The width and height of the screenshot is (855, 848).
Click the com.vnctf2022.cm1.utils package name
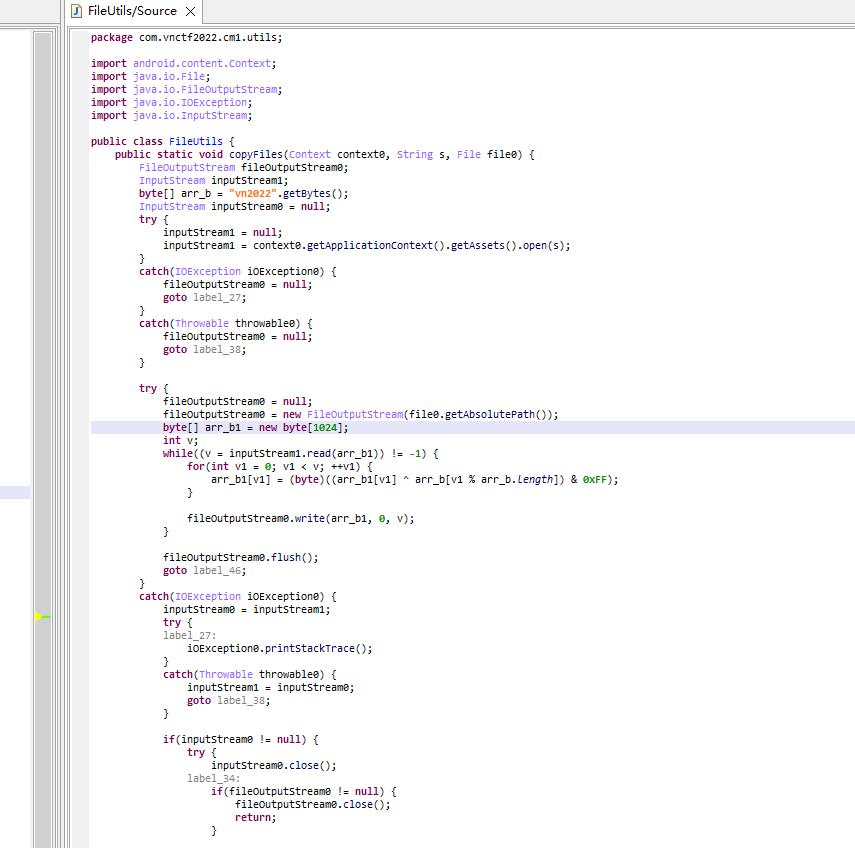point(210,37)
